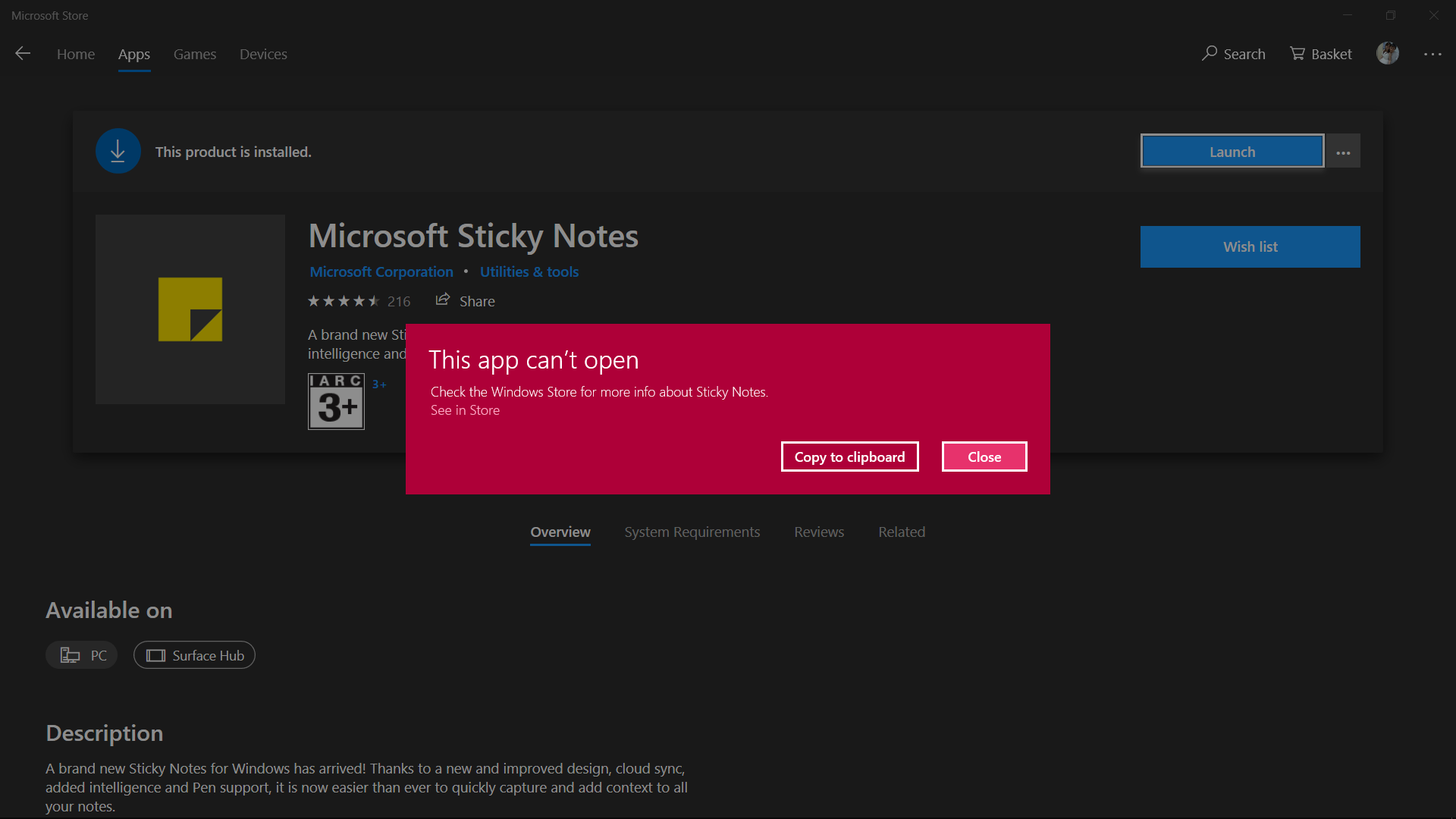
Task: Switch to the Games tab
Action: click(x=194, y=54)
